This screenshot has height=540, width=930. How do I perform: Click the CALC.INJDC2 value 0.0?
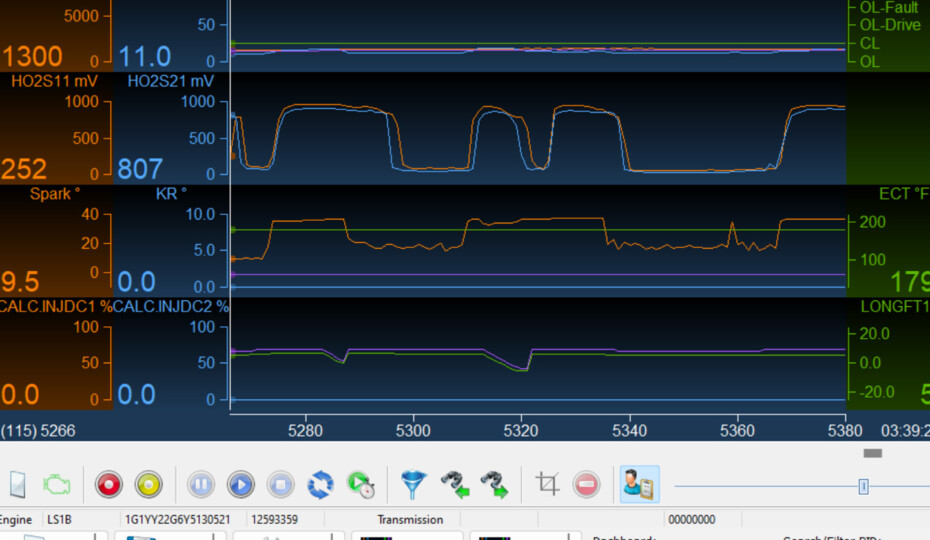click(x=136, y=395)
